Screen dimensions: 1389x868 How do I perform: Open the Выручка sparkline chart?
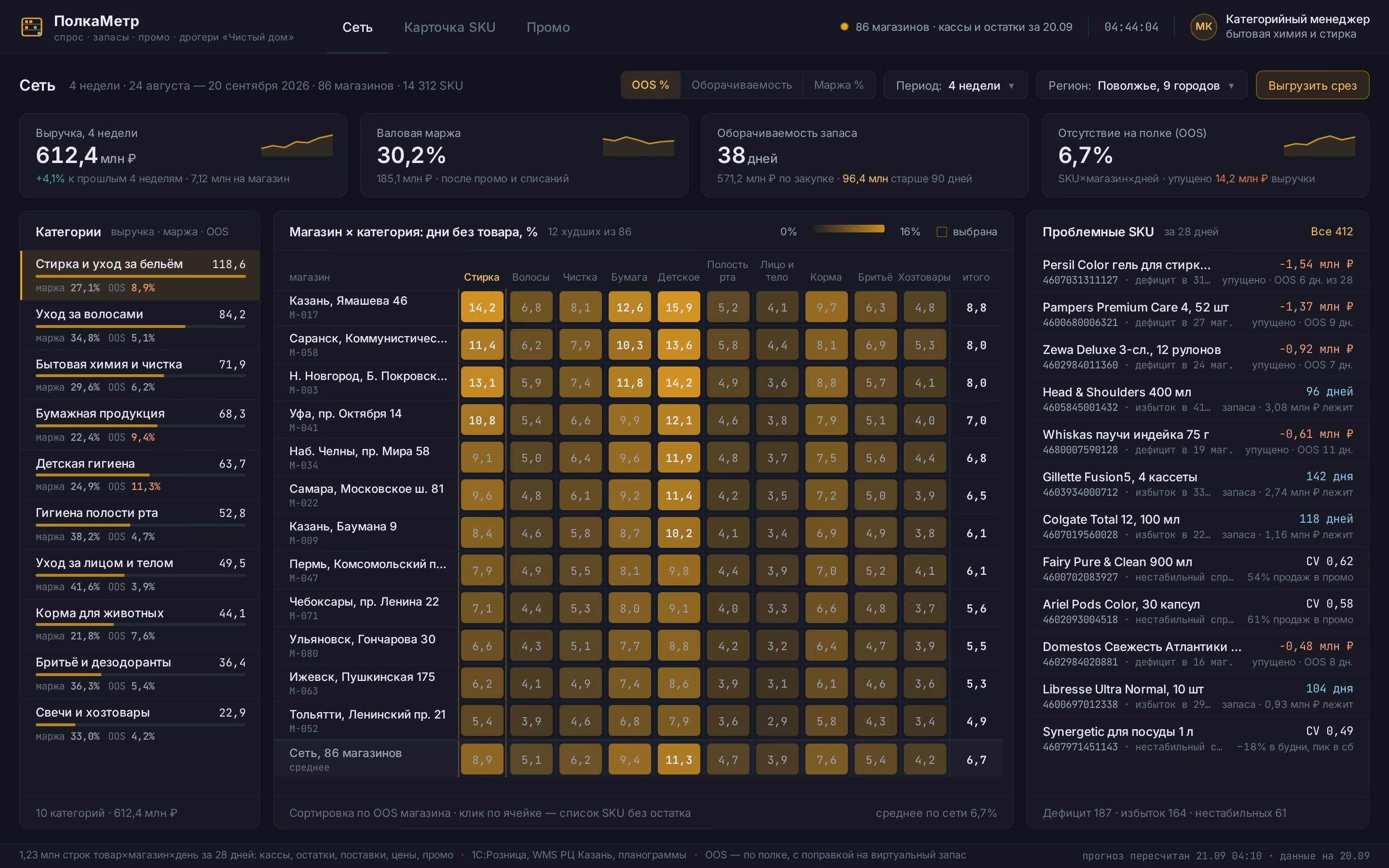pyautogui.click(x=297, y=145)
